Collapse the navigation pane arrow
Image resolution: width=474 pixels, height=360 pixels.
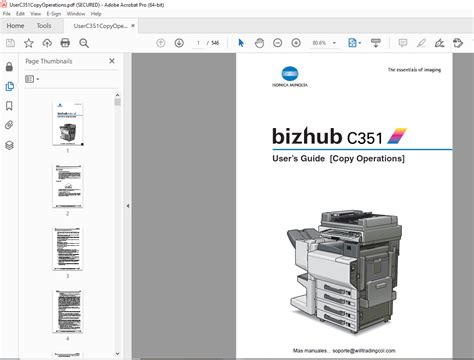click(x=128, y=206)
